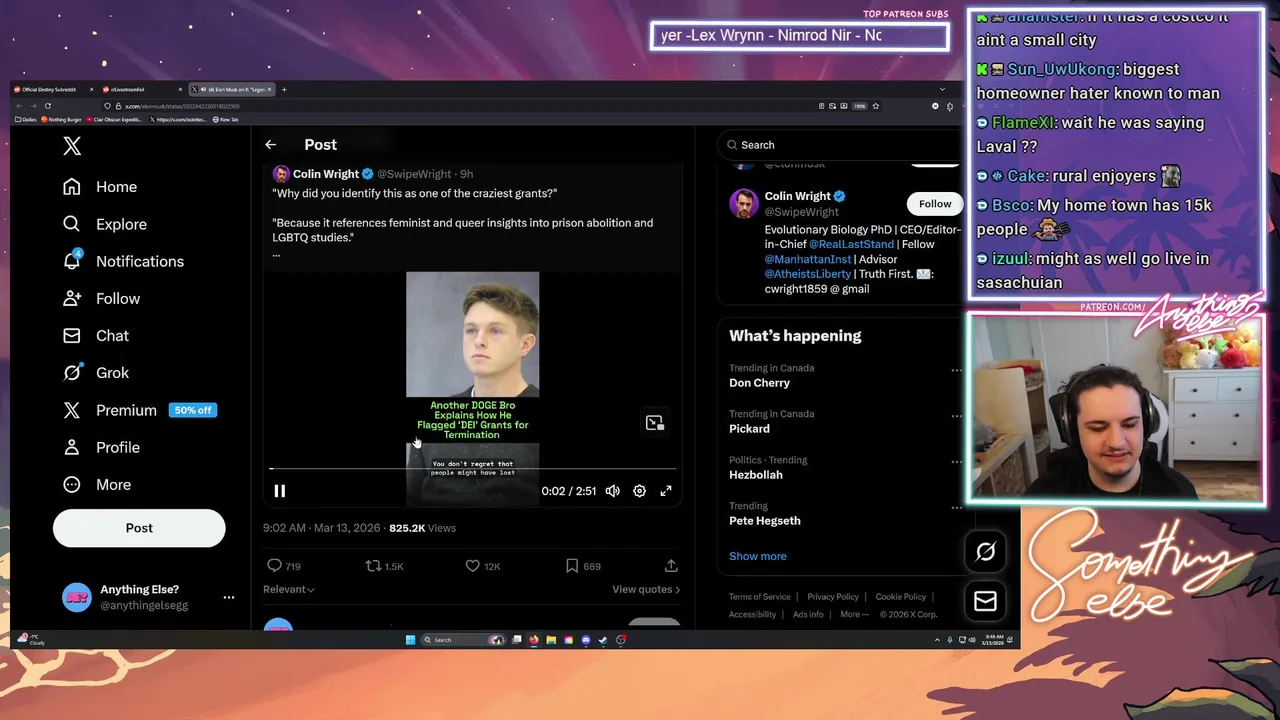Open the Don Cherry trending topic
Image resolution: width=1280 pixels, height=720 pixels.
click(759, 383)
